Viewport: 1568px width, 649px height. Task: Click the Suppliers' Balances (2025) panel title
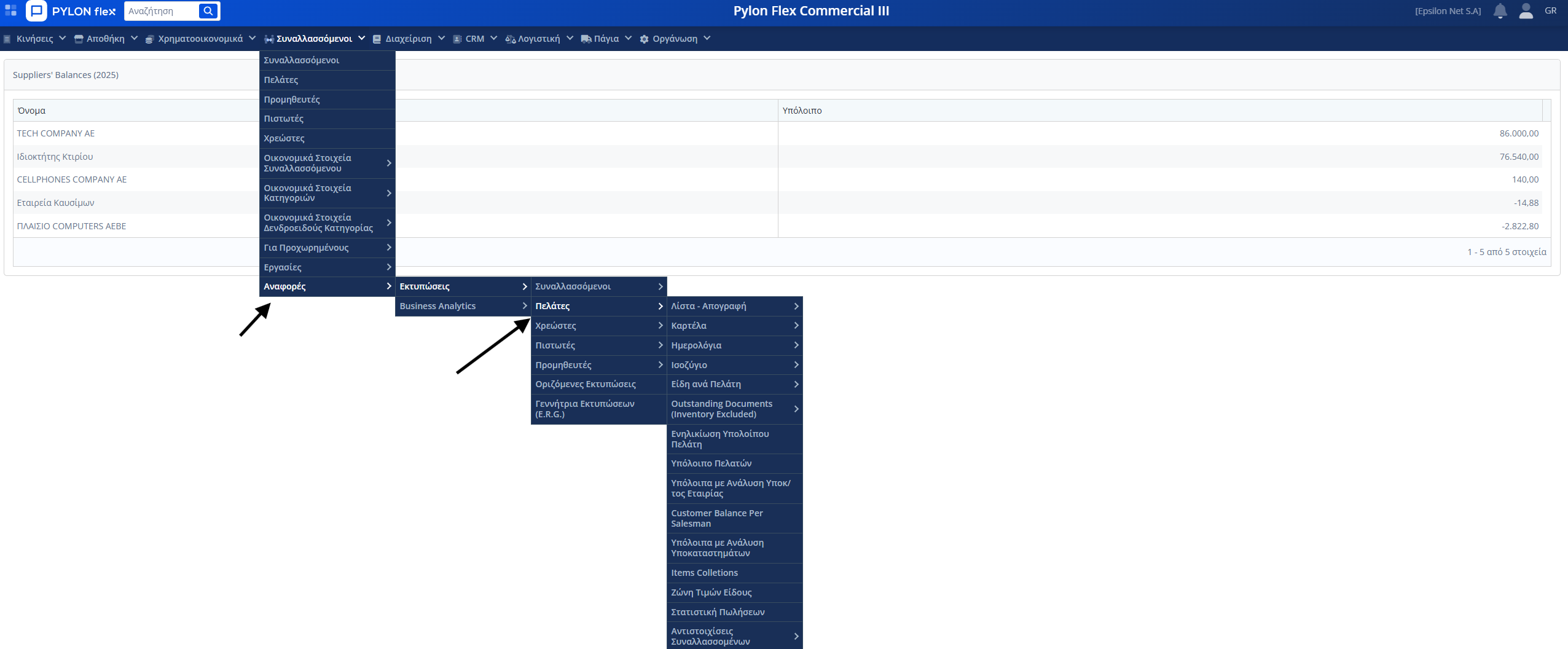[66, 75]
